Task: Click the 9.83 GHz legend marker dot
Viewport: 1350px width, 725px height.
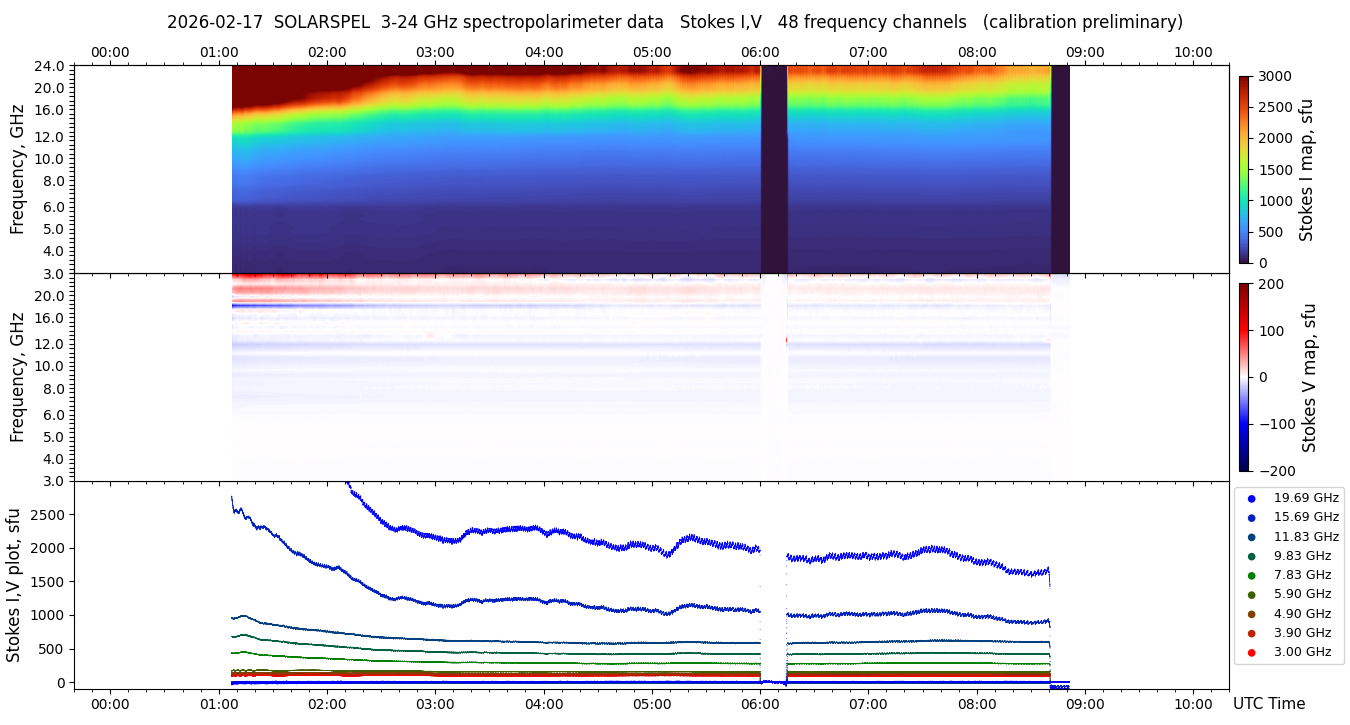Action: (1251, 556)
